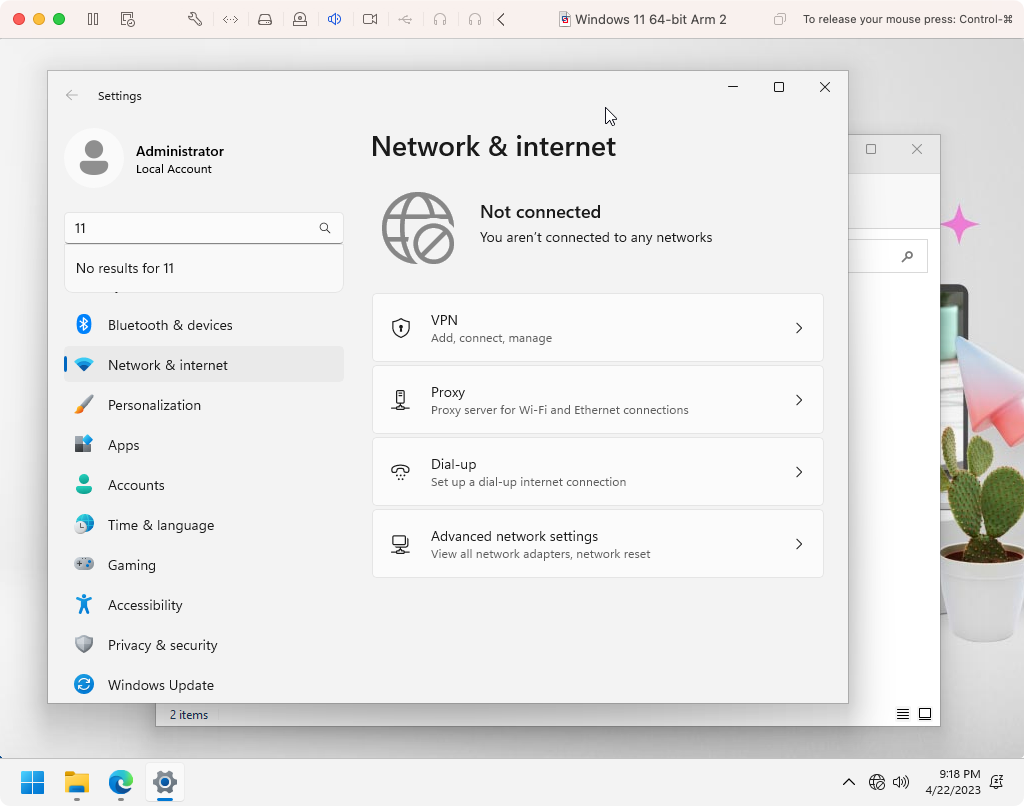Collapse VM toolbar with the left chevron
The width and height of the screenshot is (1024, 806).
501,19
